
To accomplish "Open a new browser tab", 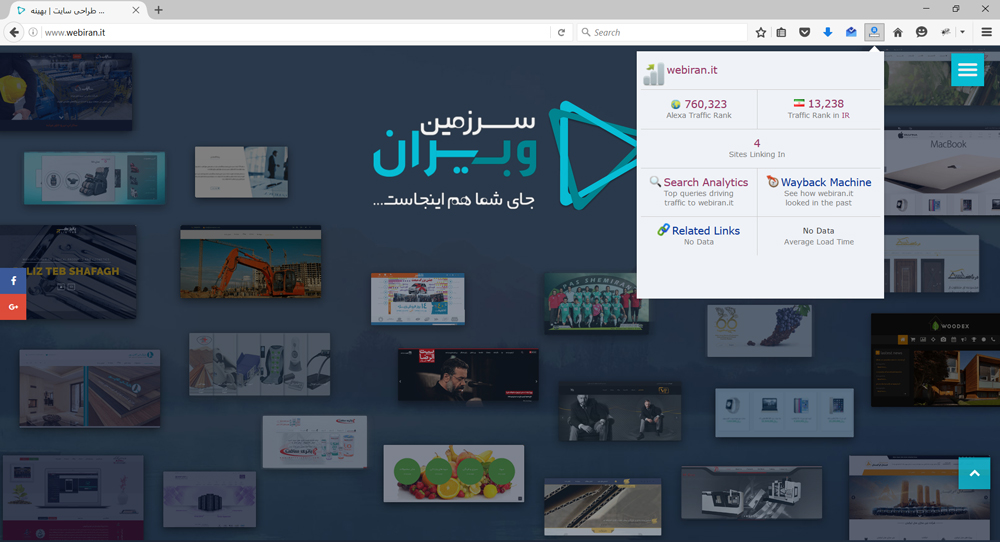I will (x=158, y=10).
